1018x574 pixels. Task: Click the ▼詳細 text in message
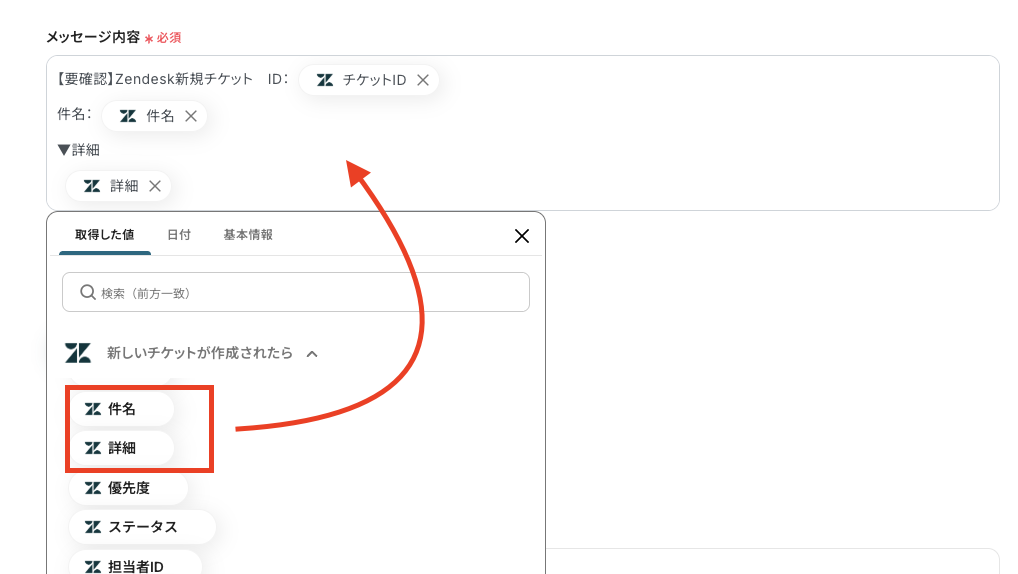tap(79, 150)
